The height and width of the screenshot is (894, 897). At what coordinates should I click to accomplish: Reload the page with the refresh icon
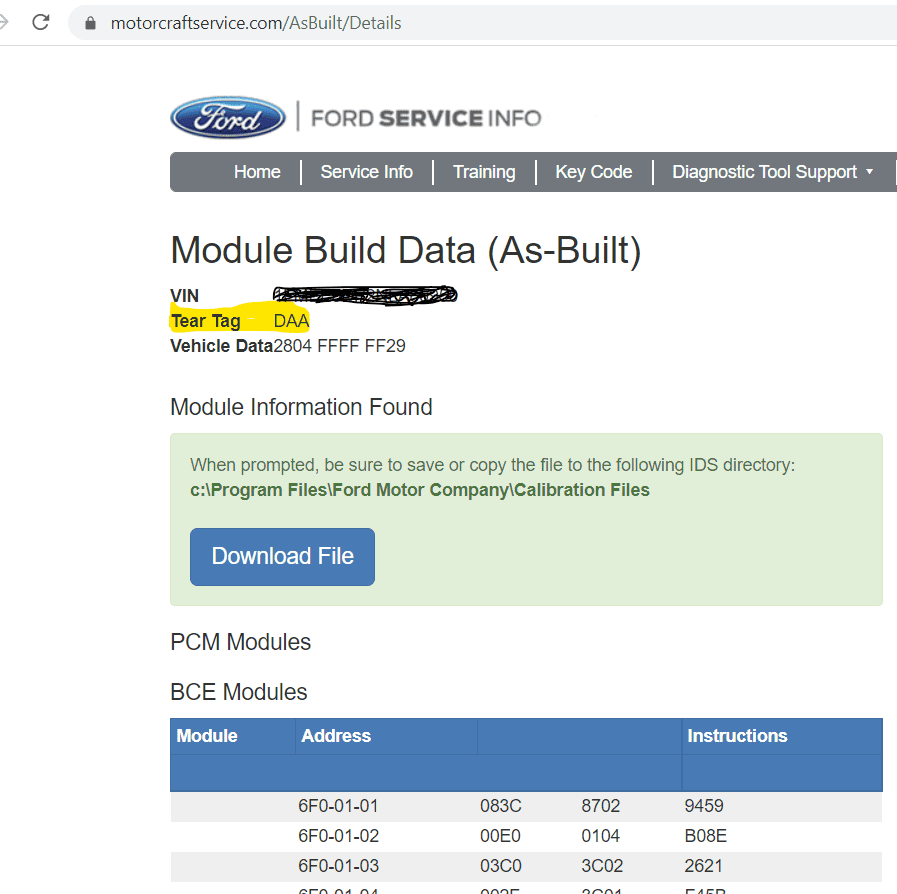(x=41, y=22)
